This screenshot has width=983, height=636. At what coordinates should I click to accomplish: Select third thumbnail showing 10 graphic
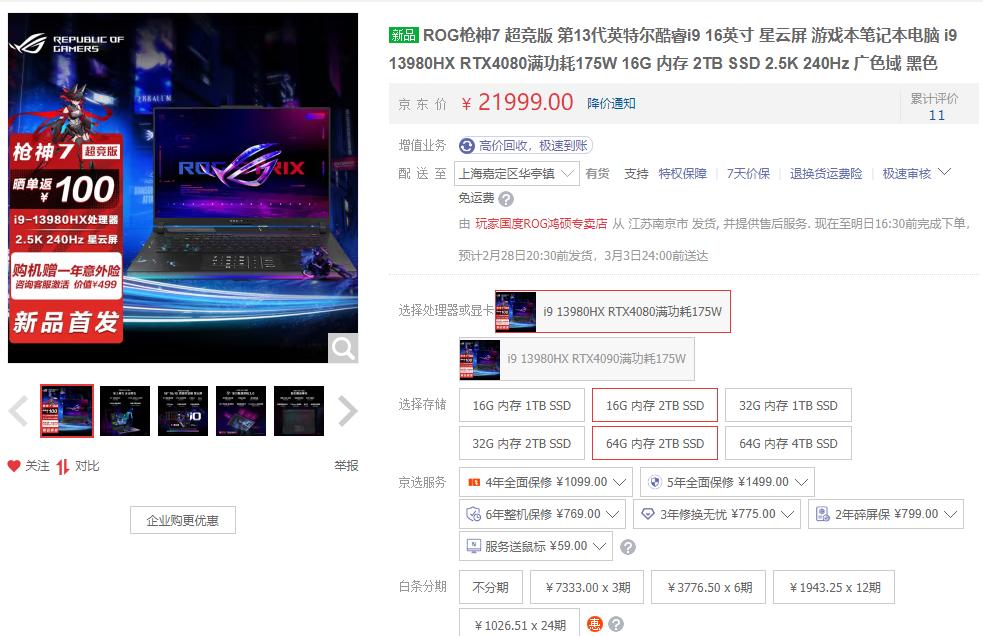(183, 411)
